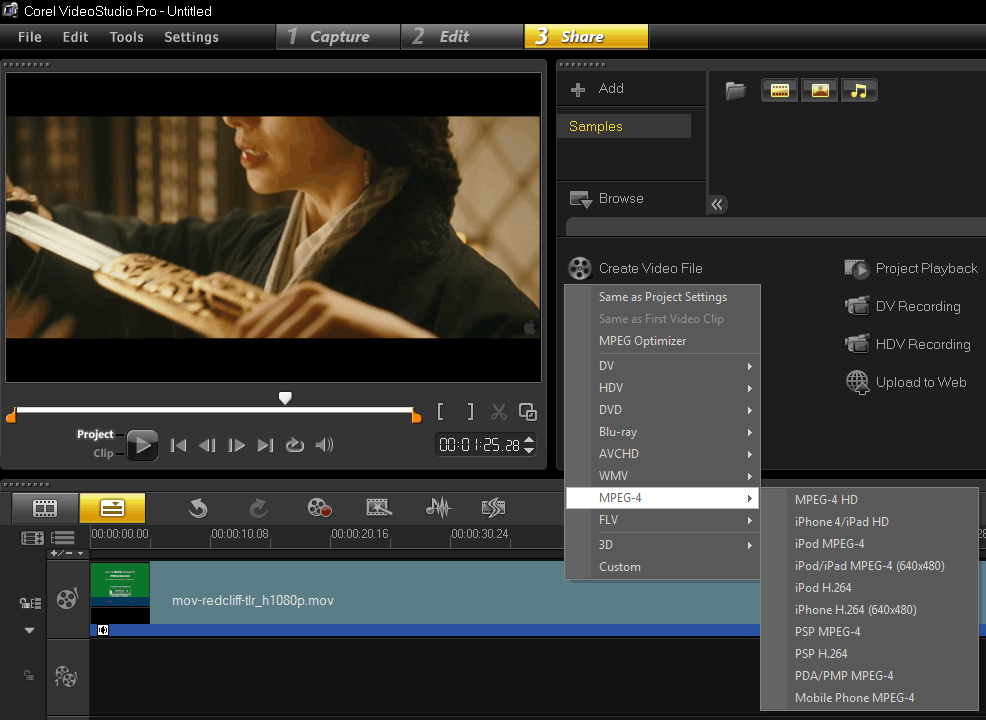The height and width of the screenshot is (720, 986).
Task: Click Upload to Web
Action: click(x=906, y=382)
